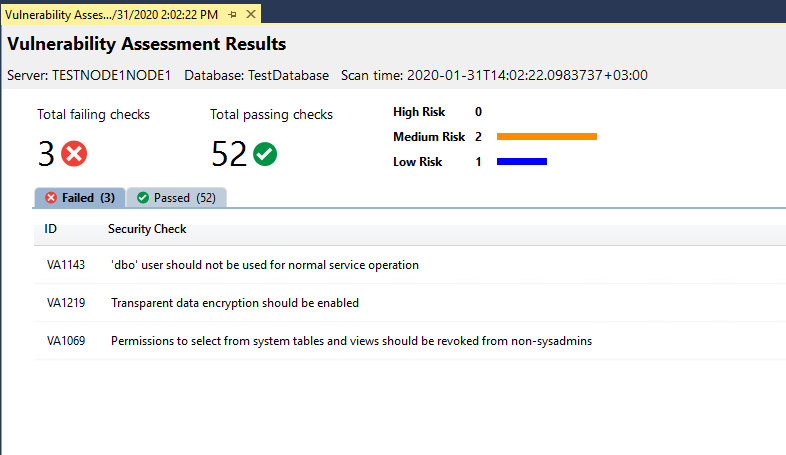Click the Medium Risk count label
This screenshot has width=786, height=455.
478,137
